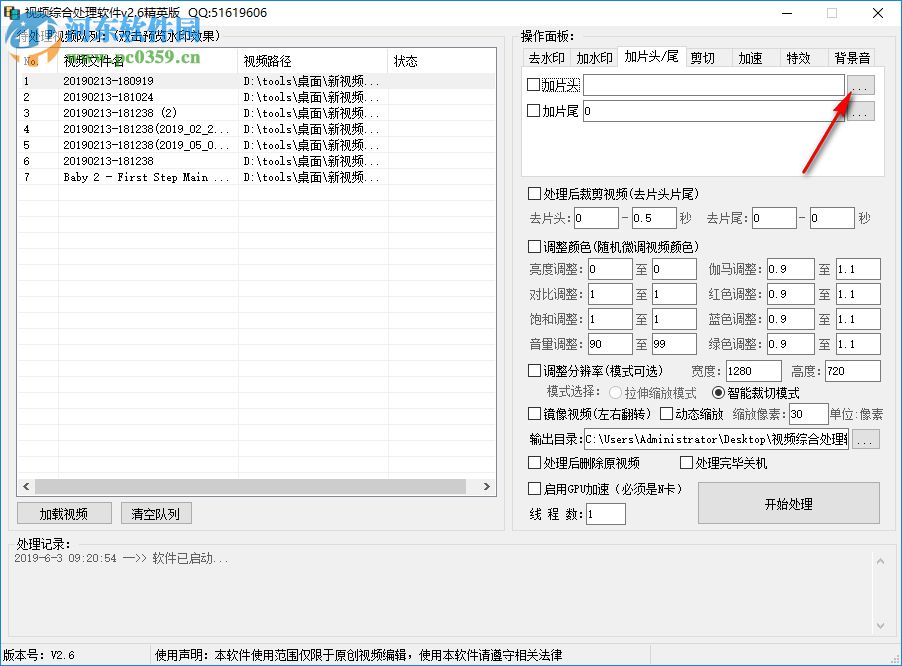Enable the 调整颜色 color adjustment option

click(x=536, y=246)
